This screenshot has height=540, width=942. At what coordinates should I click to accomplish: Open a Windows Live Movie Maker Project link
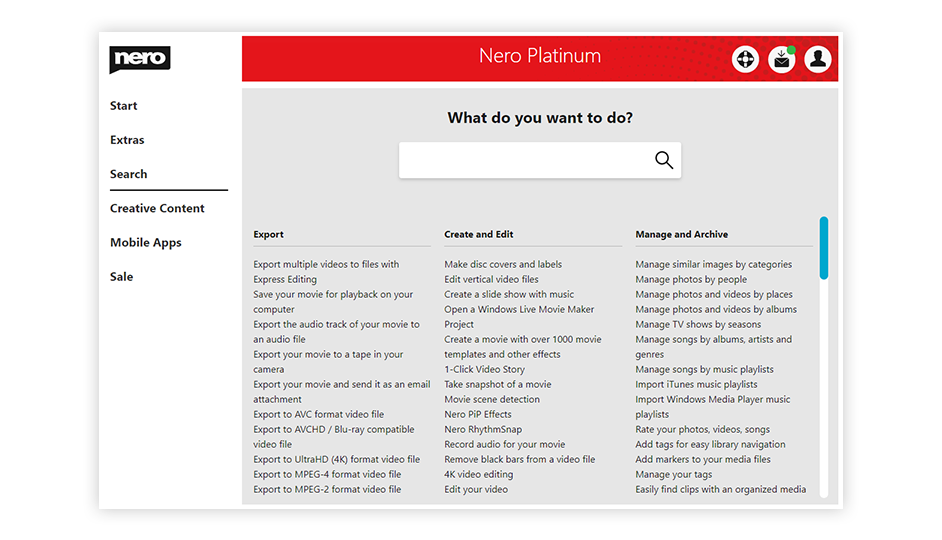[x=519, y=317]
